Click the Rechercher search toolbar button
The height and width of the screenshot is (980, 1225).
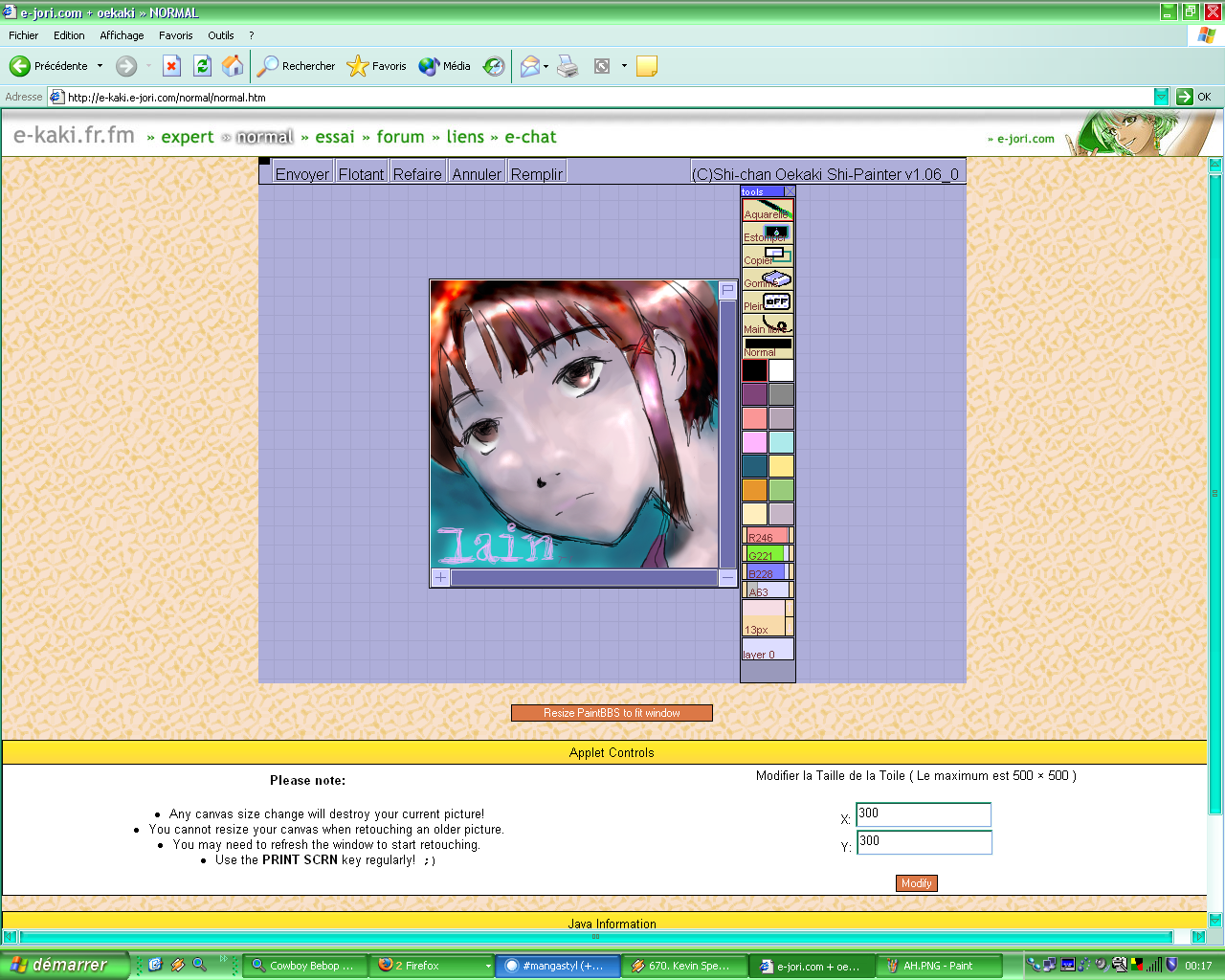point(297,66)
